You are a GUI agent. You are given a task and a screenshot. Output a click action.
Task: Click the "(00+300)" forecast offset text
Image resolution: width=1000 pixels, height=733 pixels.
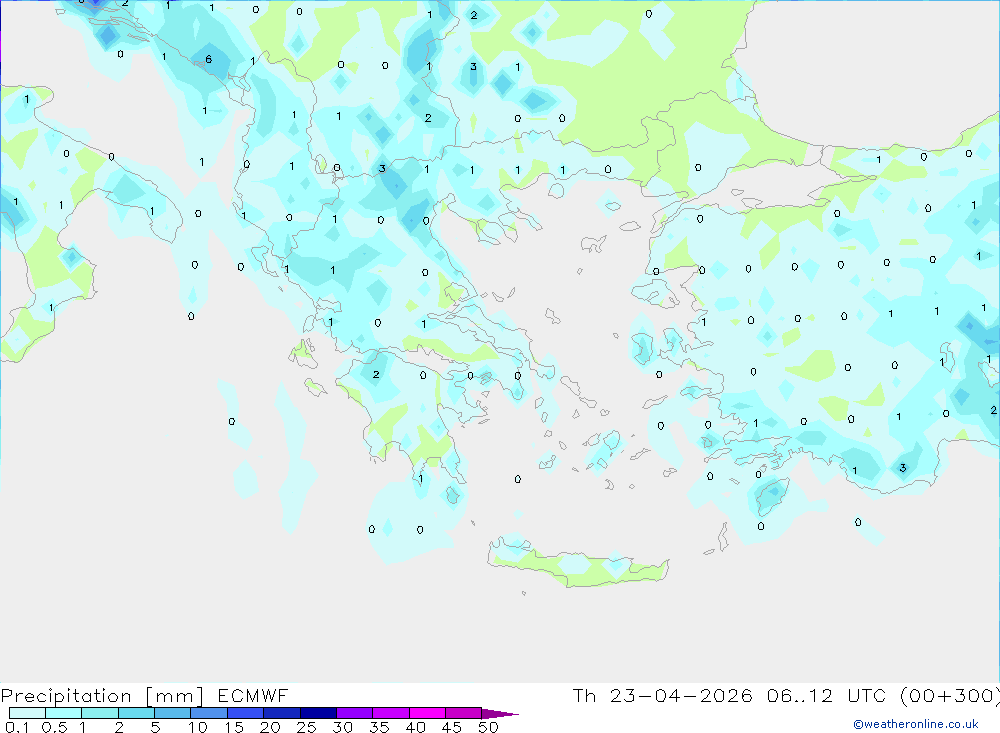pyautogui.click(x=950, y=696)
